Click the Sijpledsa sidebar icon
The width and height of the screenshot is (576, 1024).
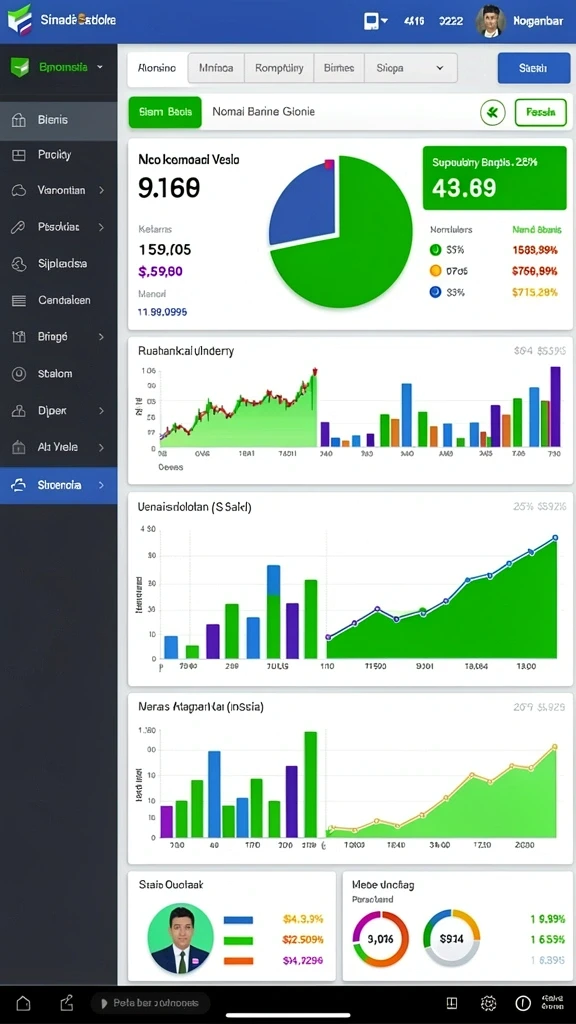19,264
